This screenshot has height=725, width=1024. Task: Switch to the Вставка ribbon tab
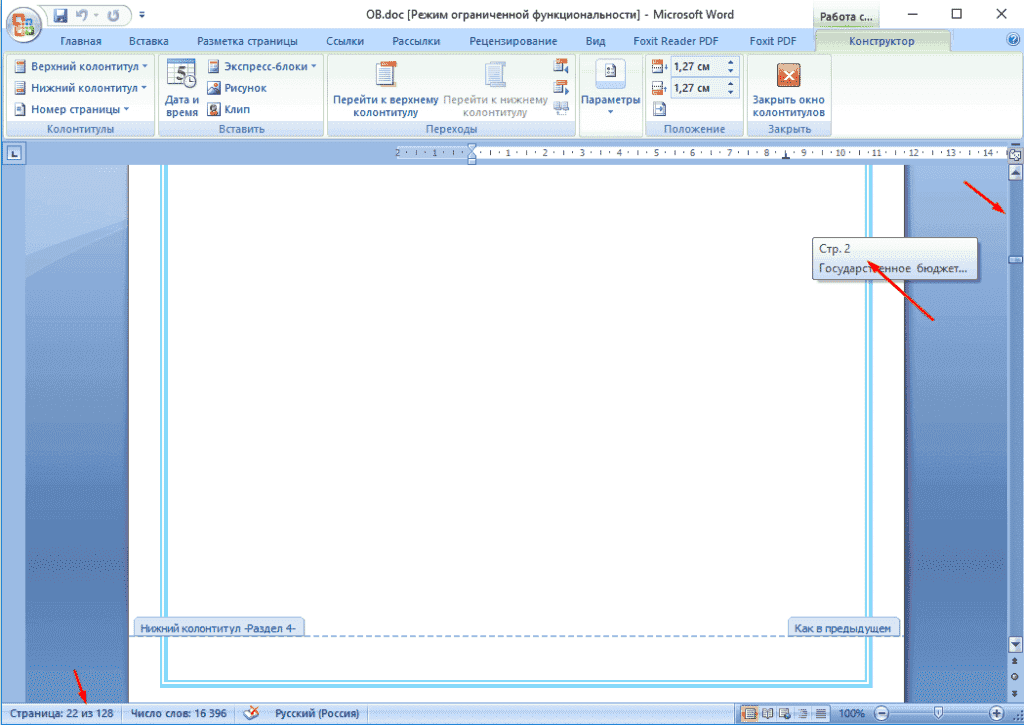[x=148, y=40]
